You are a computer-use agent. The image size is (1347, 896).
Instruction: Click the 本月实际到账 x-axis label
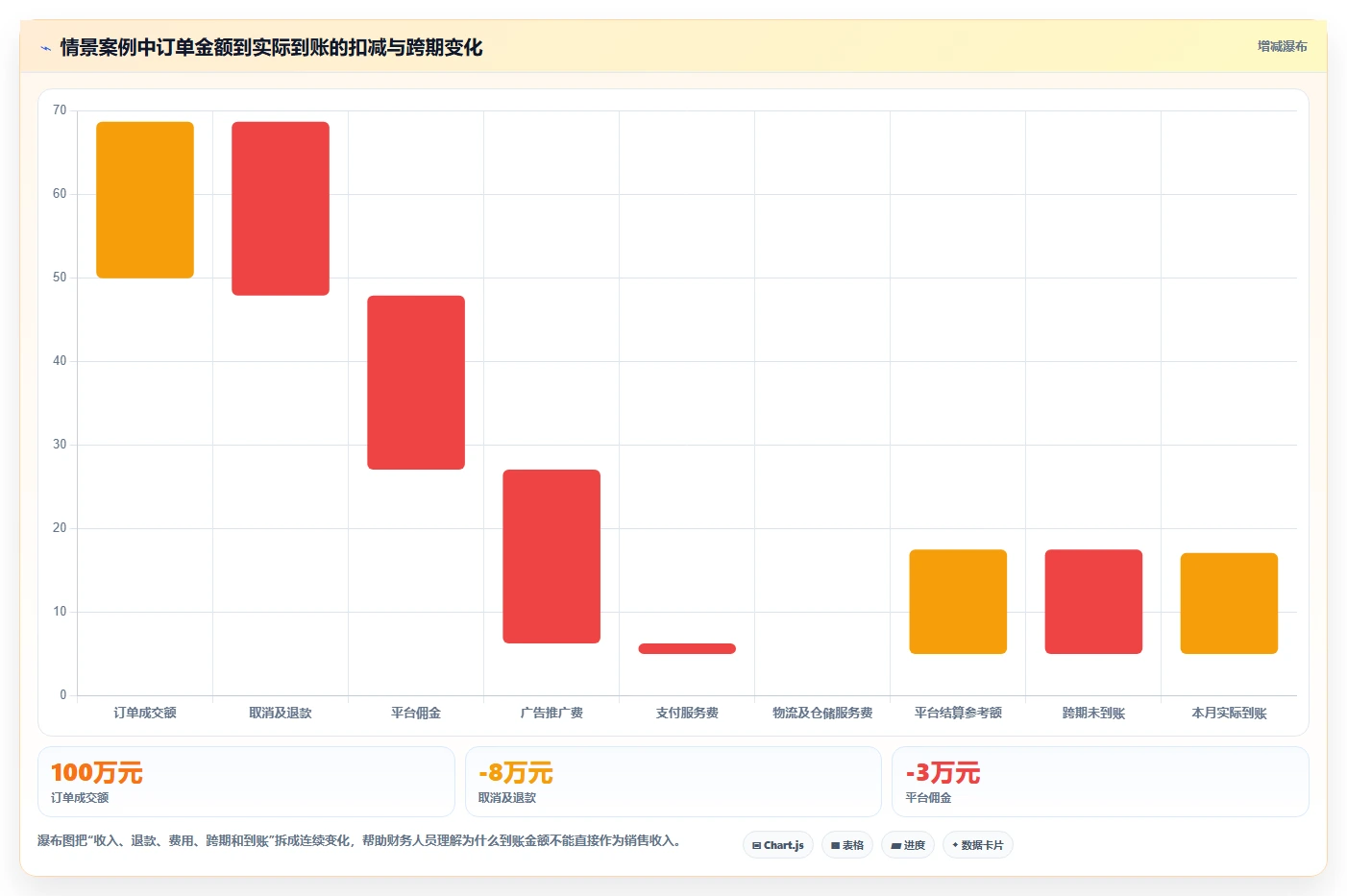click(x=1229, y=713)
